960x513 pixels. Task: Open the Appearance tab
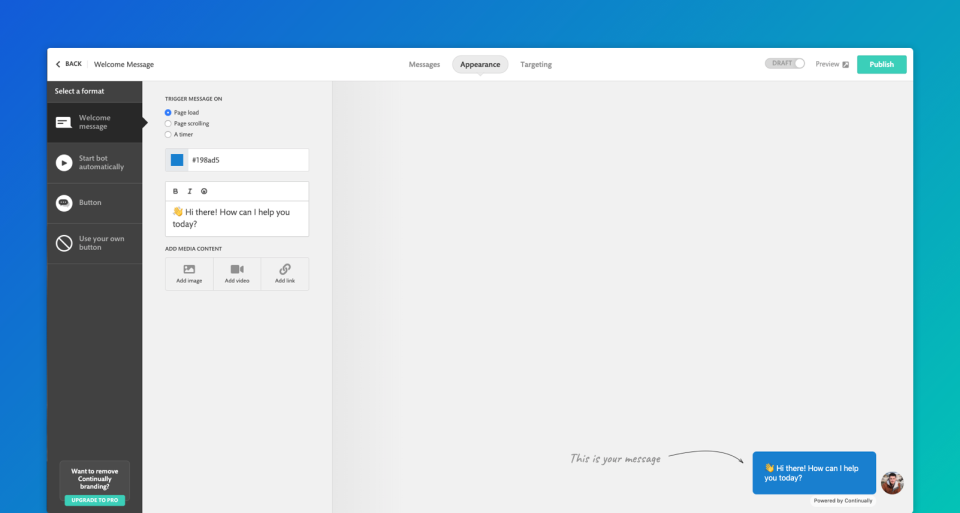tap(480, 64)
